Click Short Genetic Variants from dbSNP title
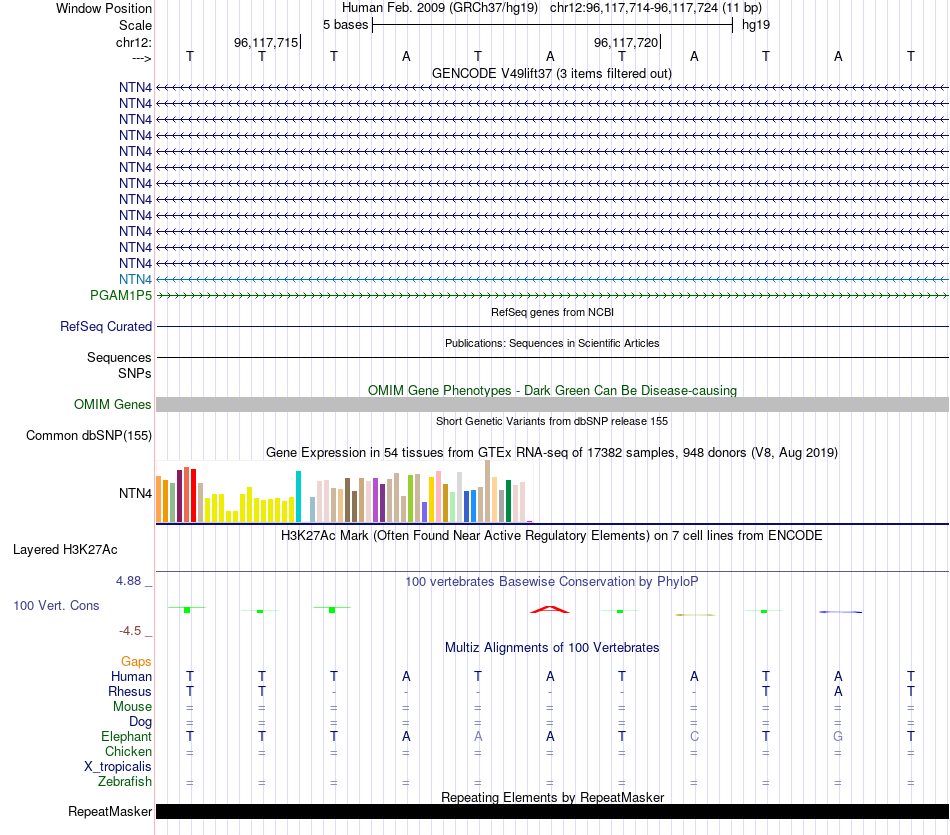This screenshot has height=835, width=950. pos(552,421)
